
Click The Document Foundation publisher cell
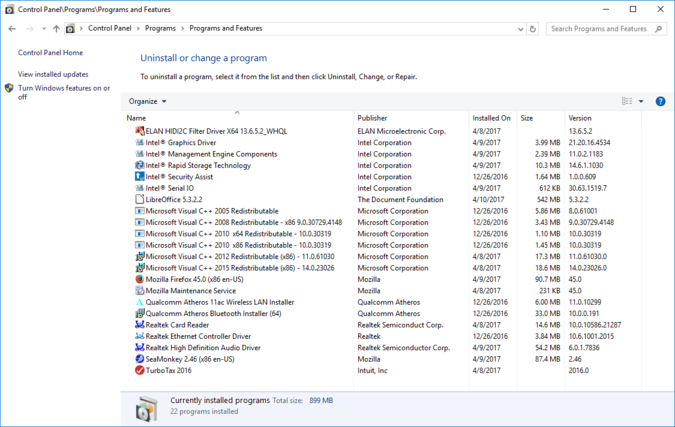400,199
